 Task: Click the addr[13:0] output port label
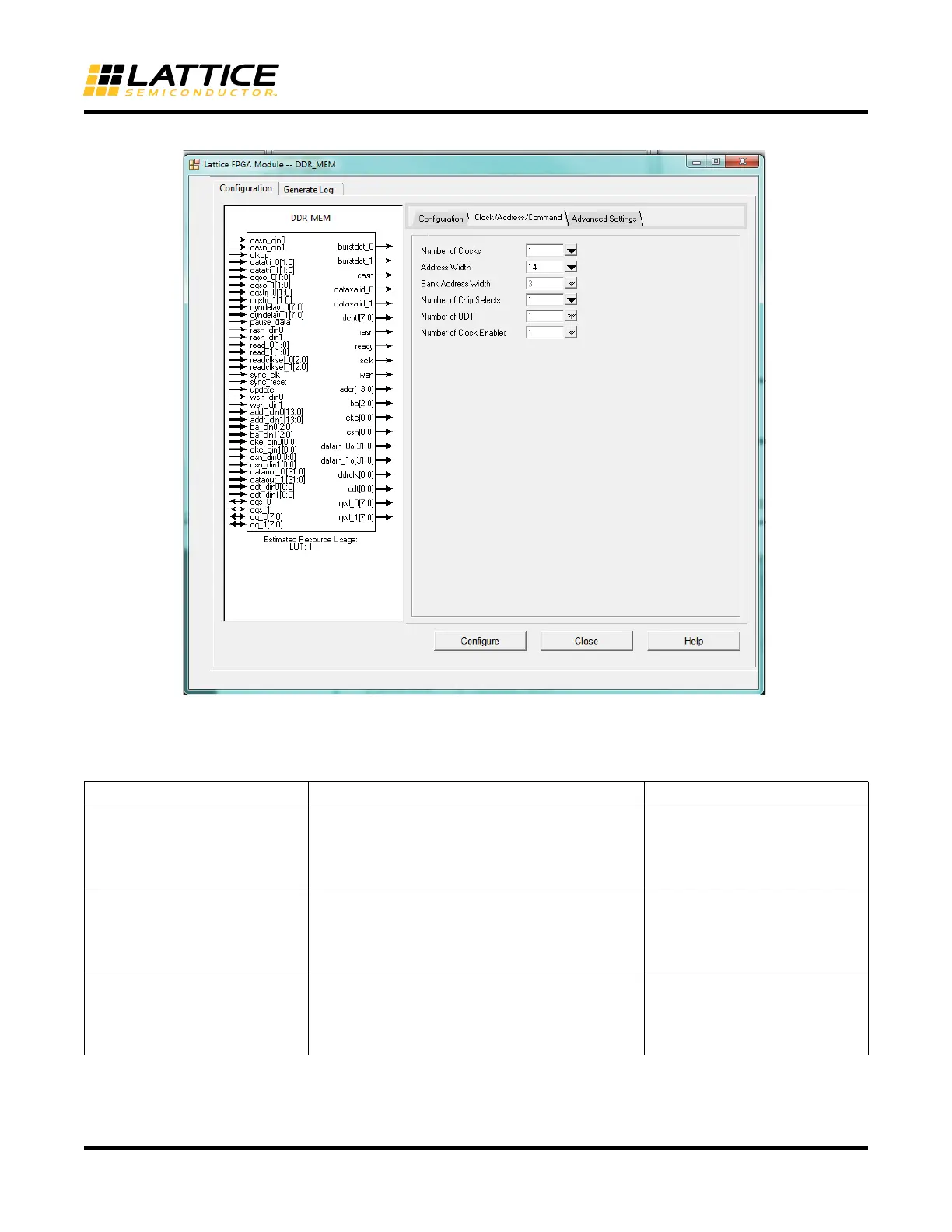(356, 389)
